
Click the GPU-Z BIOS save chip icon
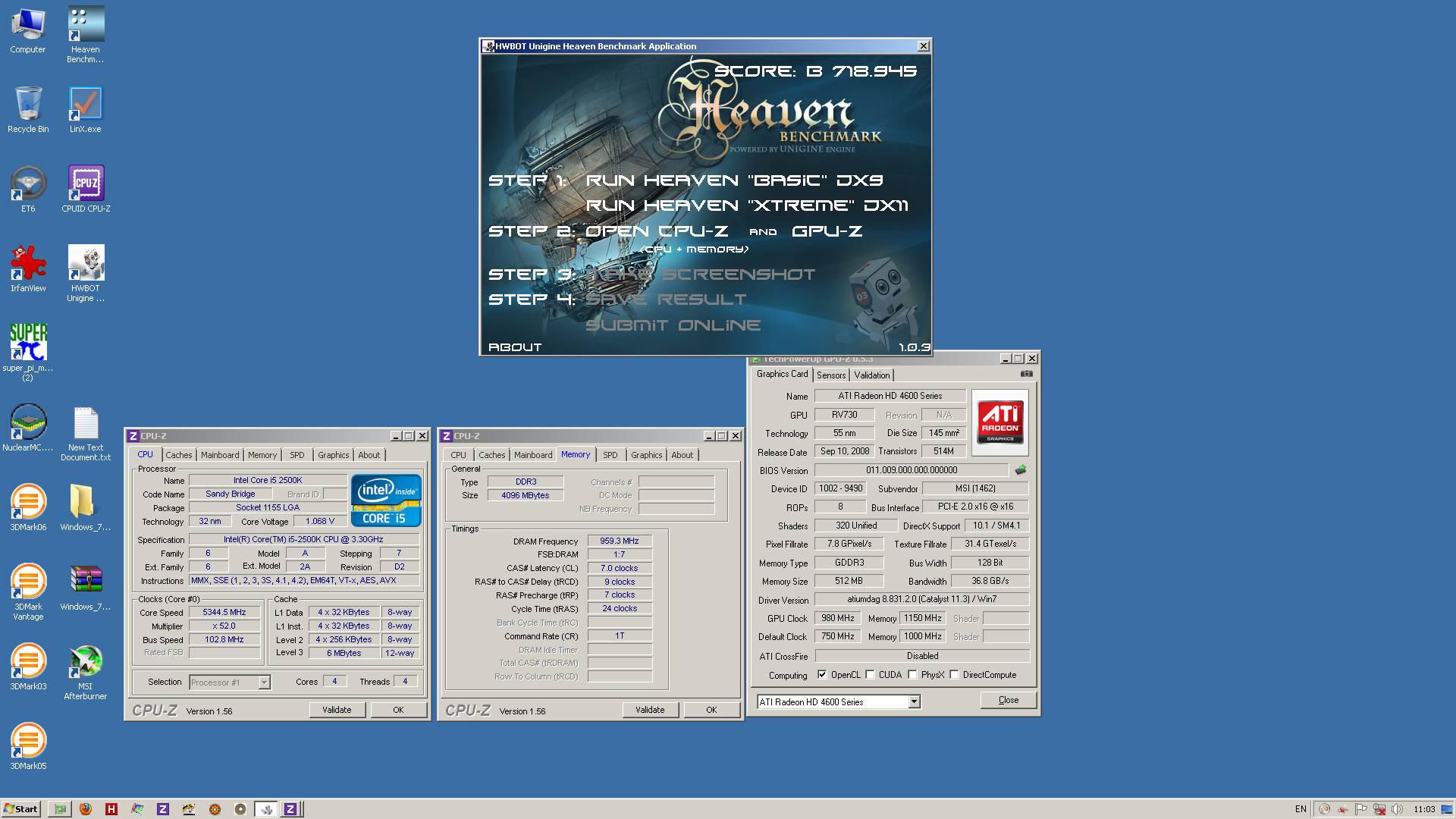[1021, 470]
